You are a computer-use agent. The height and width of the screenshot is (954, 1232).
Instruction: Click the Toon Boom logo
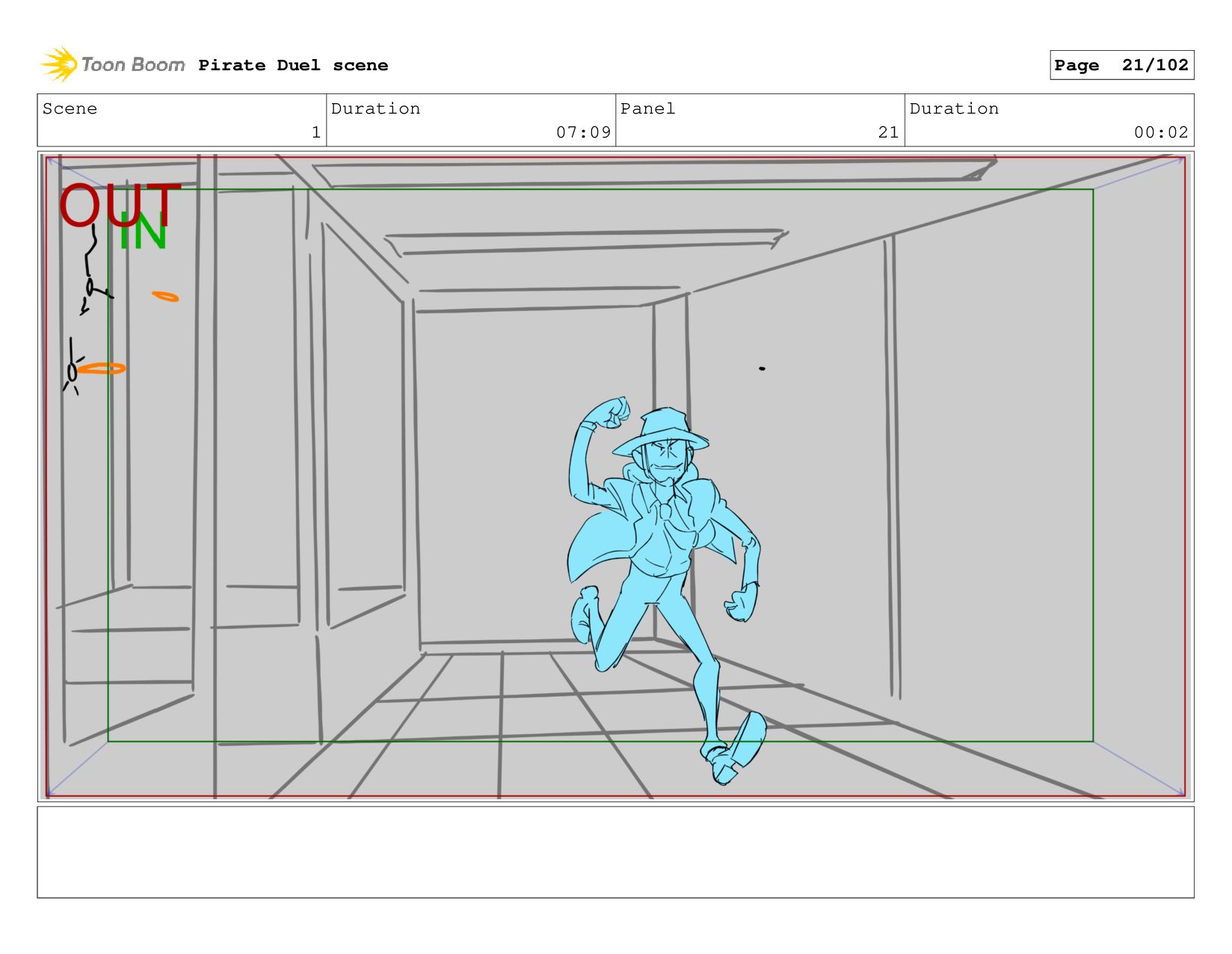click(112, 65)
